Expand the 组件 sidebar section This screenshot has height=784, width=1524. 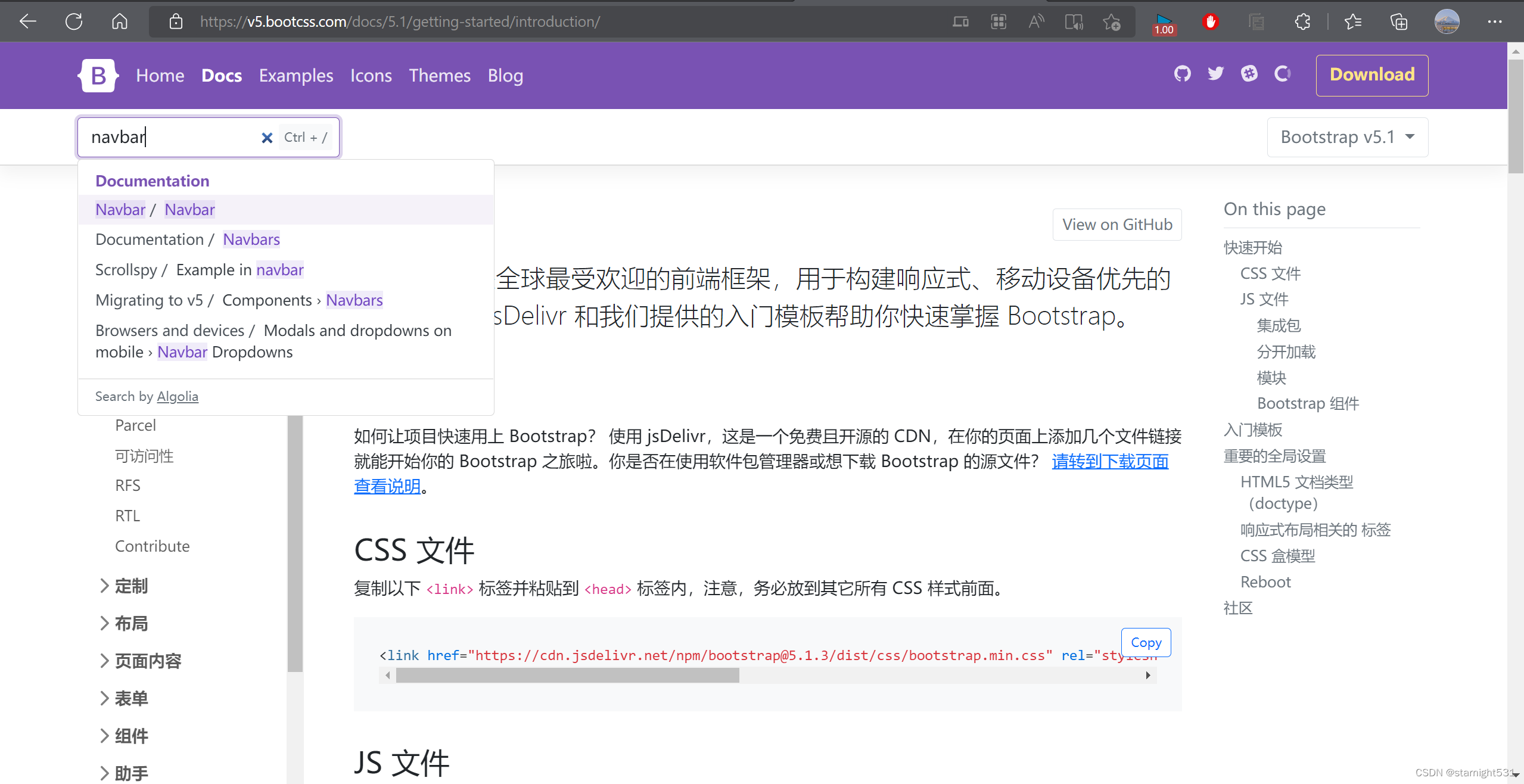pyautogui.click(x=131, y=736)
